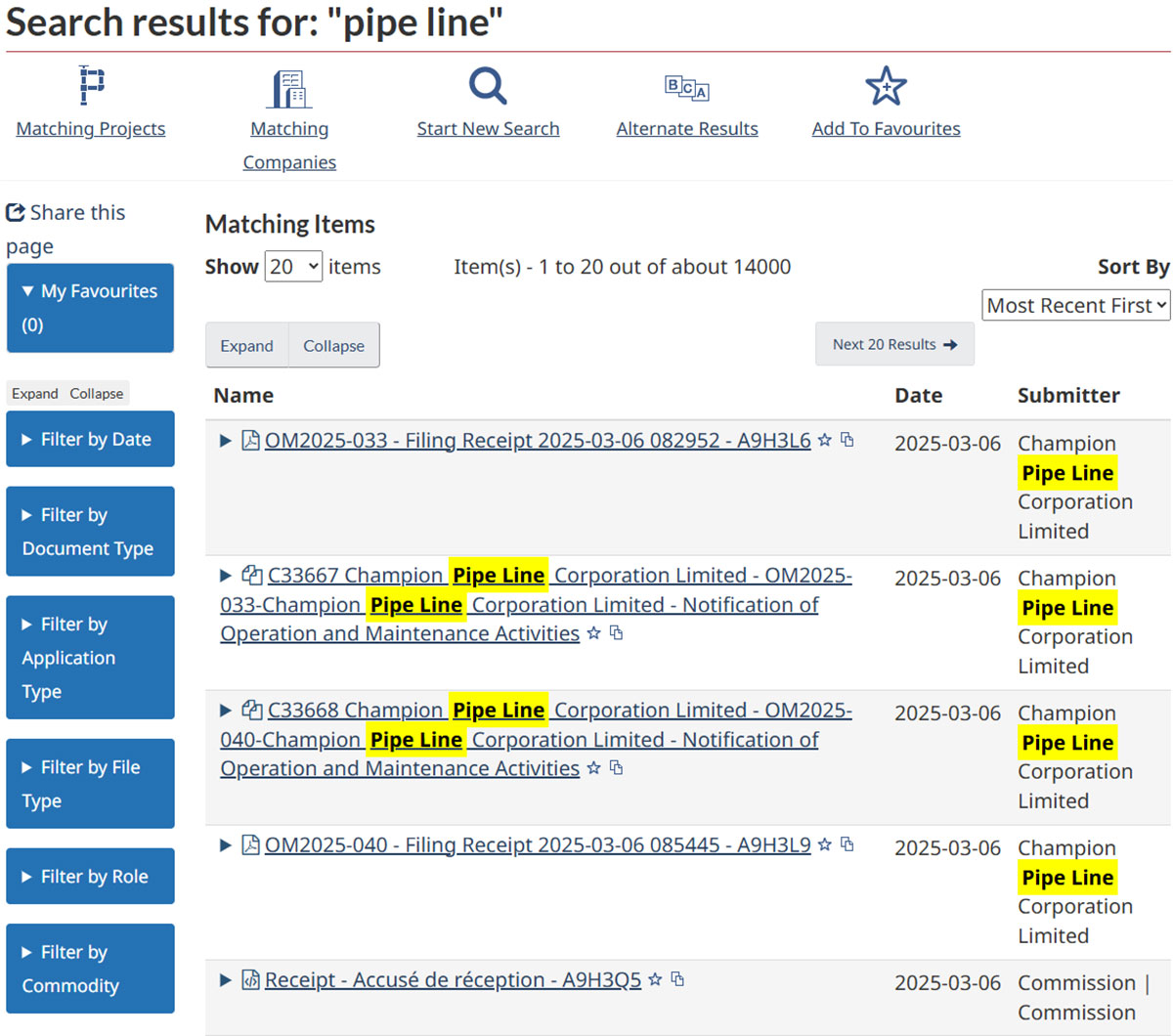Copy link icon for OM2025-033 Filing Receipt
The width and height of the screenshot is (1173, 1036).
tap(847, 440)
